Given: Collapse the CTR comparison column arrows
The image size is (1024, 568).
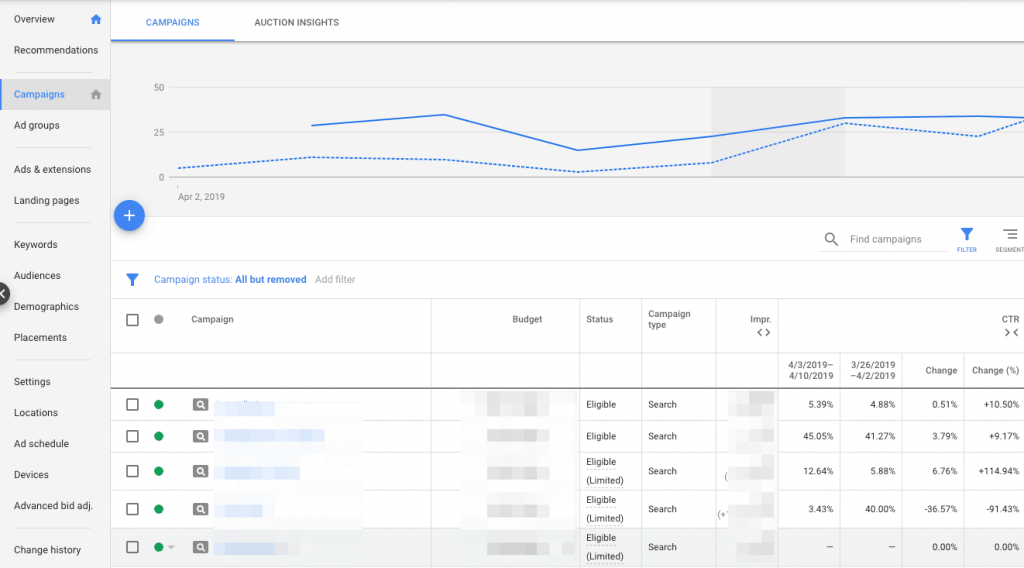Looking at the screenshot, I should coord(1010,333).
